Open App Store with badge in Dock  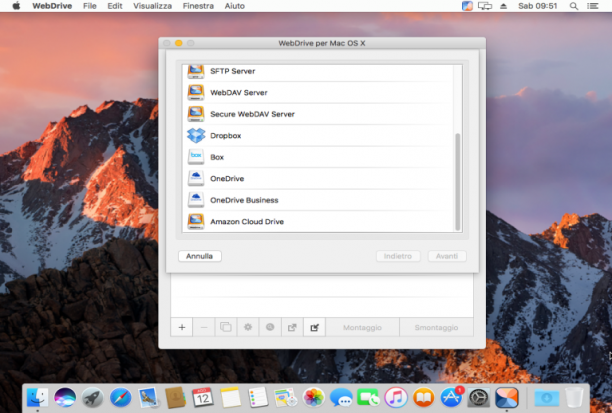coord(452,398)
